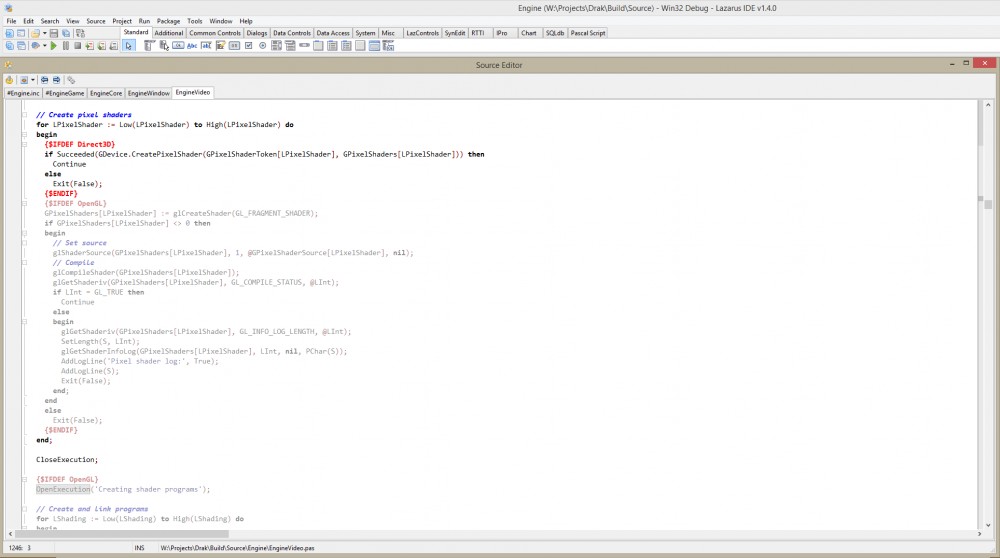Click the Stop debugging icon
The height and width of the screenshot is (558, 1000).
[77, 46]
